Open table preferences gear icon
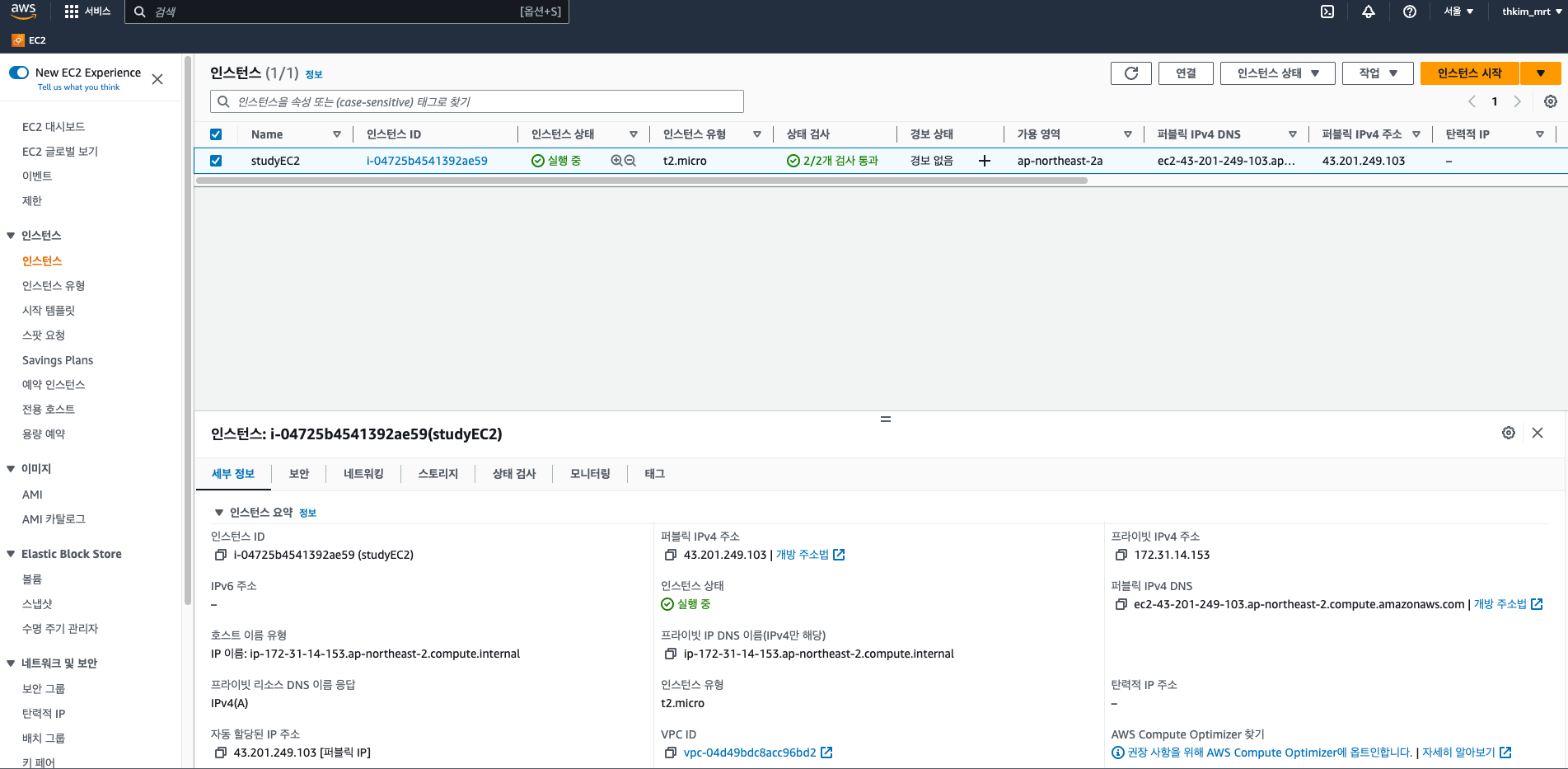Screen dimensions: 1568x769 1551,101
